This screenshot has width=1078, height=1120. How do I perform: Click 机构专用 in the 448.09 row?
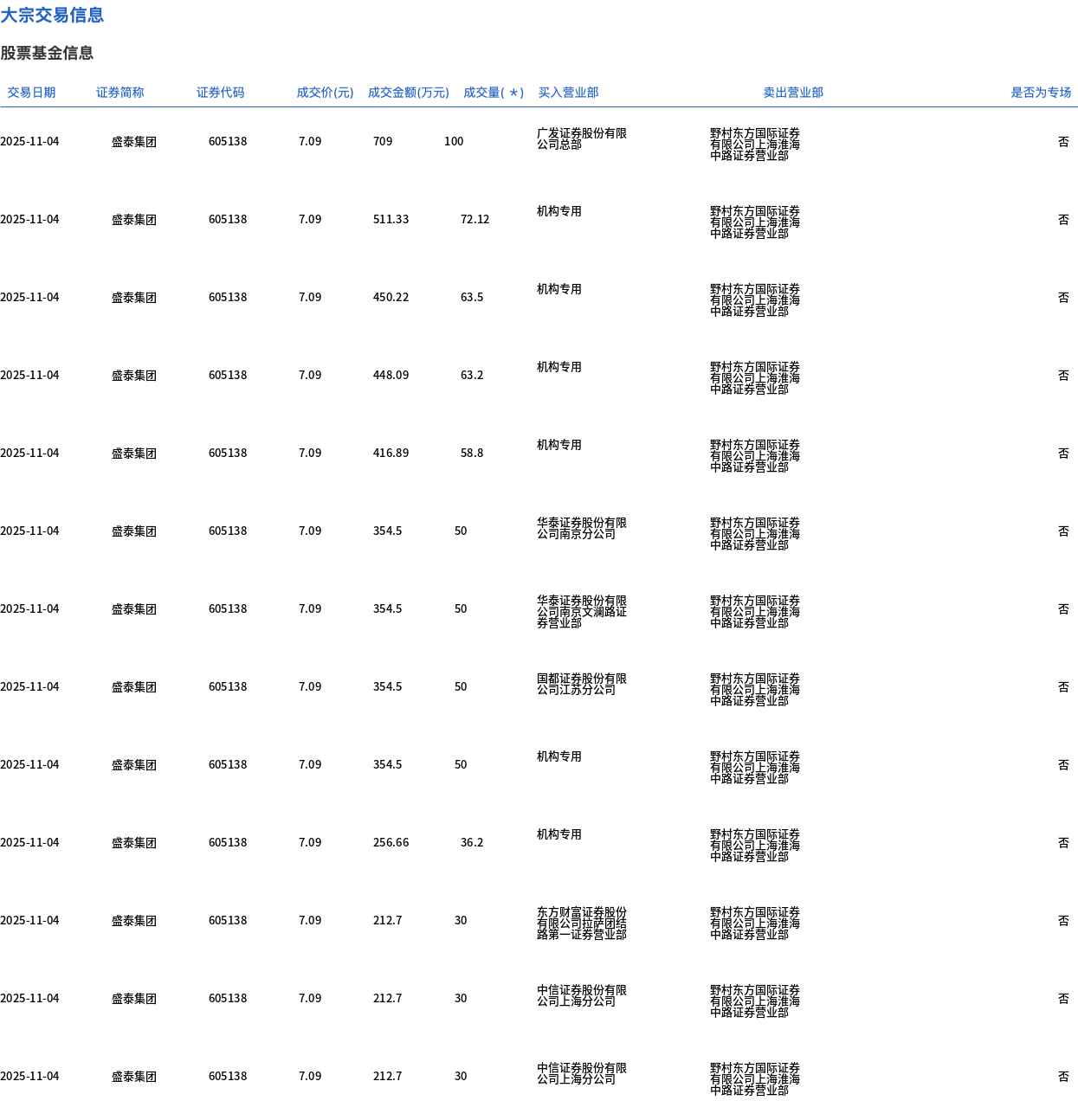point(559,367)
